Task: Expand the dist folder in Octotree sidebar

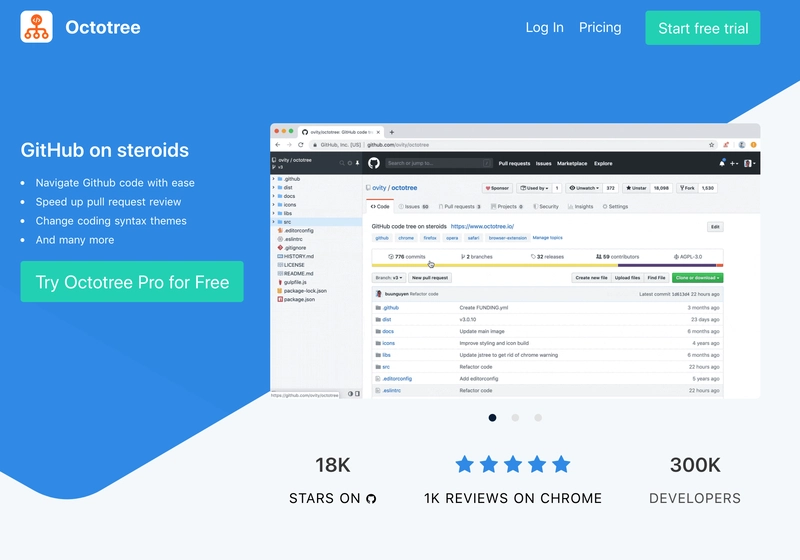Action: [x=274, y=188]
